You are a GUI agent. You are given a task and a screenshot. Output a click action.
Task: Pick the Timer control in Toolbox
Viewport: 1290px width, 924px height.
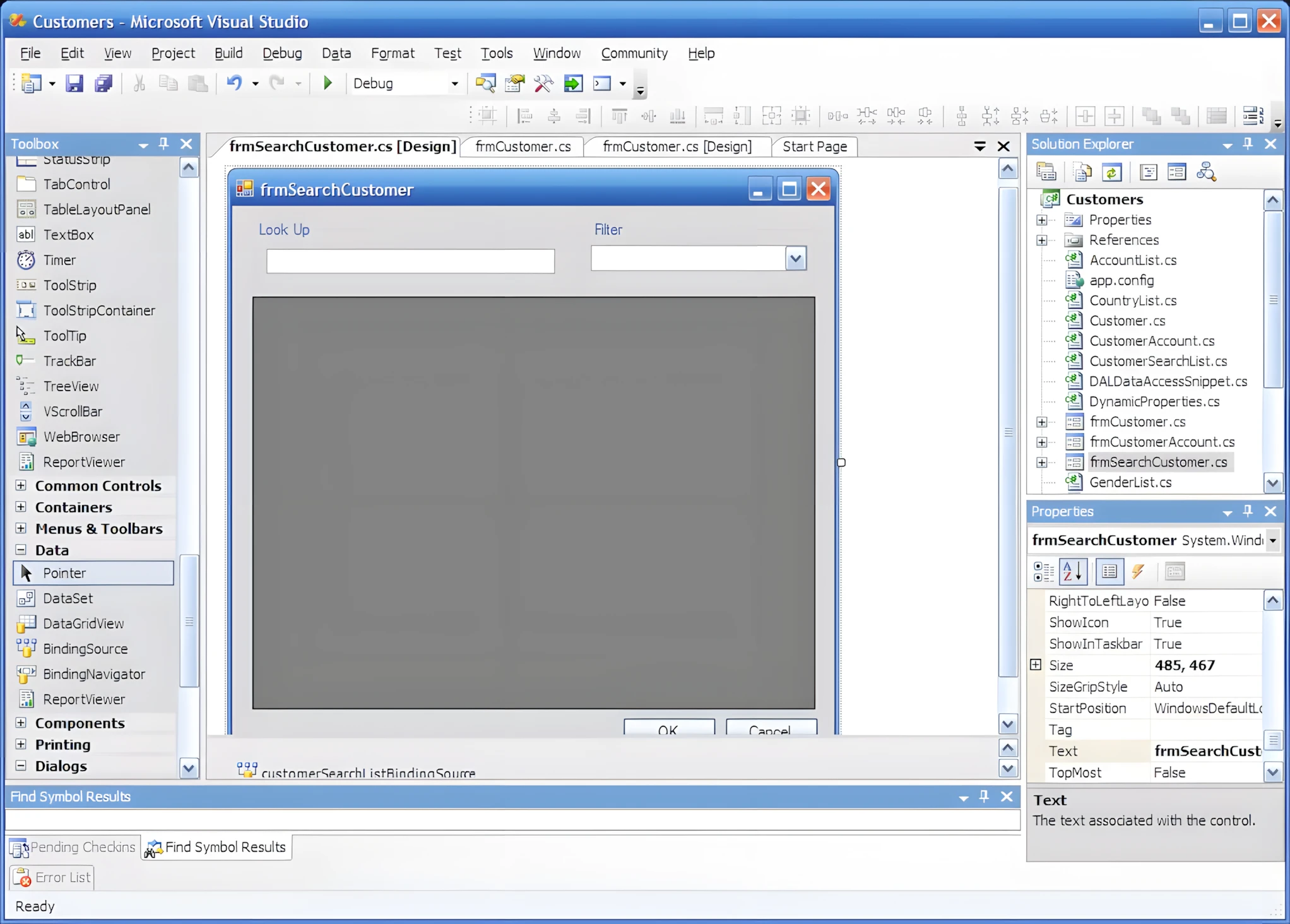point(59,260)
